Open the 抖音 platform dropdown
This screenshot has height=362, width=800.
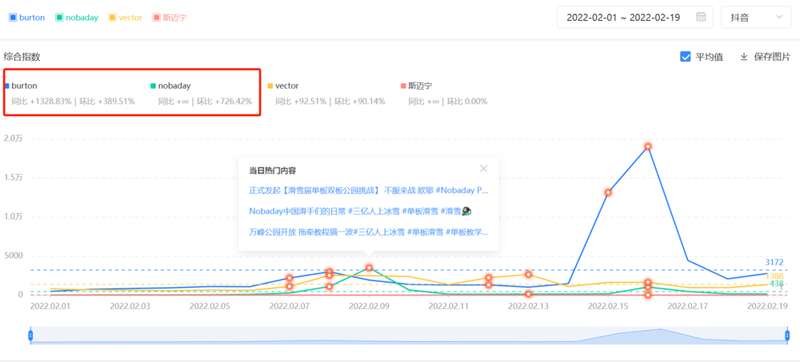tap(756, 17)
